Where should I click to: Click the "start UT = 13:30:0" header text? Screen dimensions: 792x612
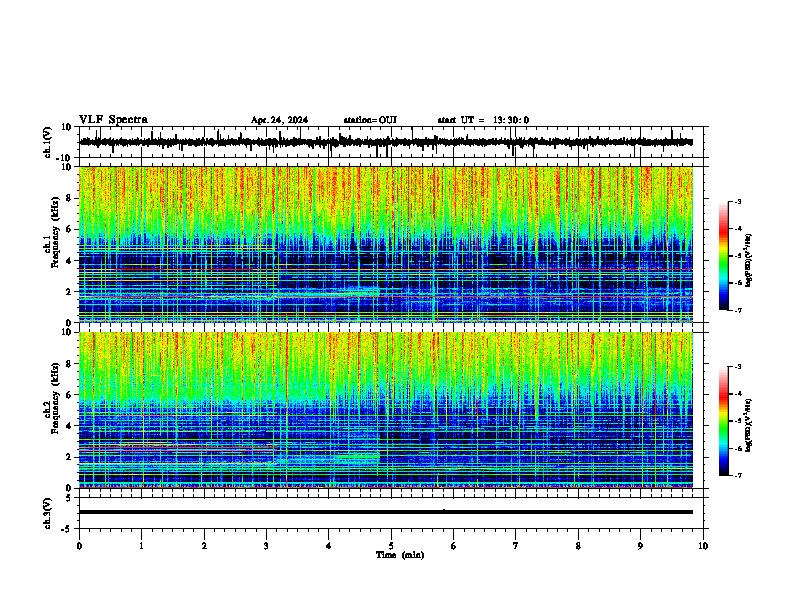[x=483, y=120]
